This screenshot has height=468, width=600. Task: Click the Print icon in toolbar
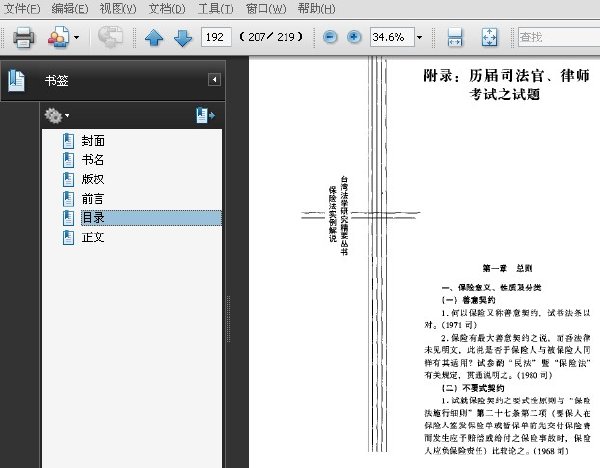(24, 37)
